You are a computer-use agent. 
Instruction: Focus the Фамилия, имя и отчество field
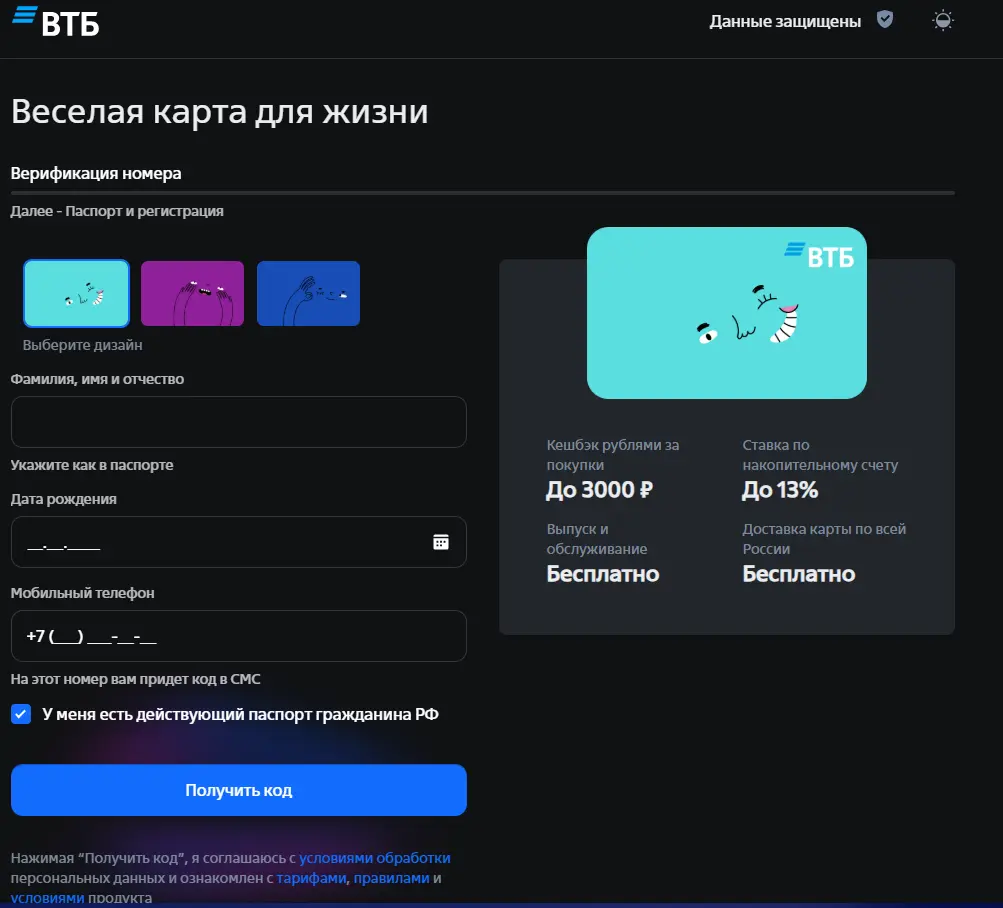[x=239, y=422]
